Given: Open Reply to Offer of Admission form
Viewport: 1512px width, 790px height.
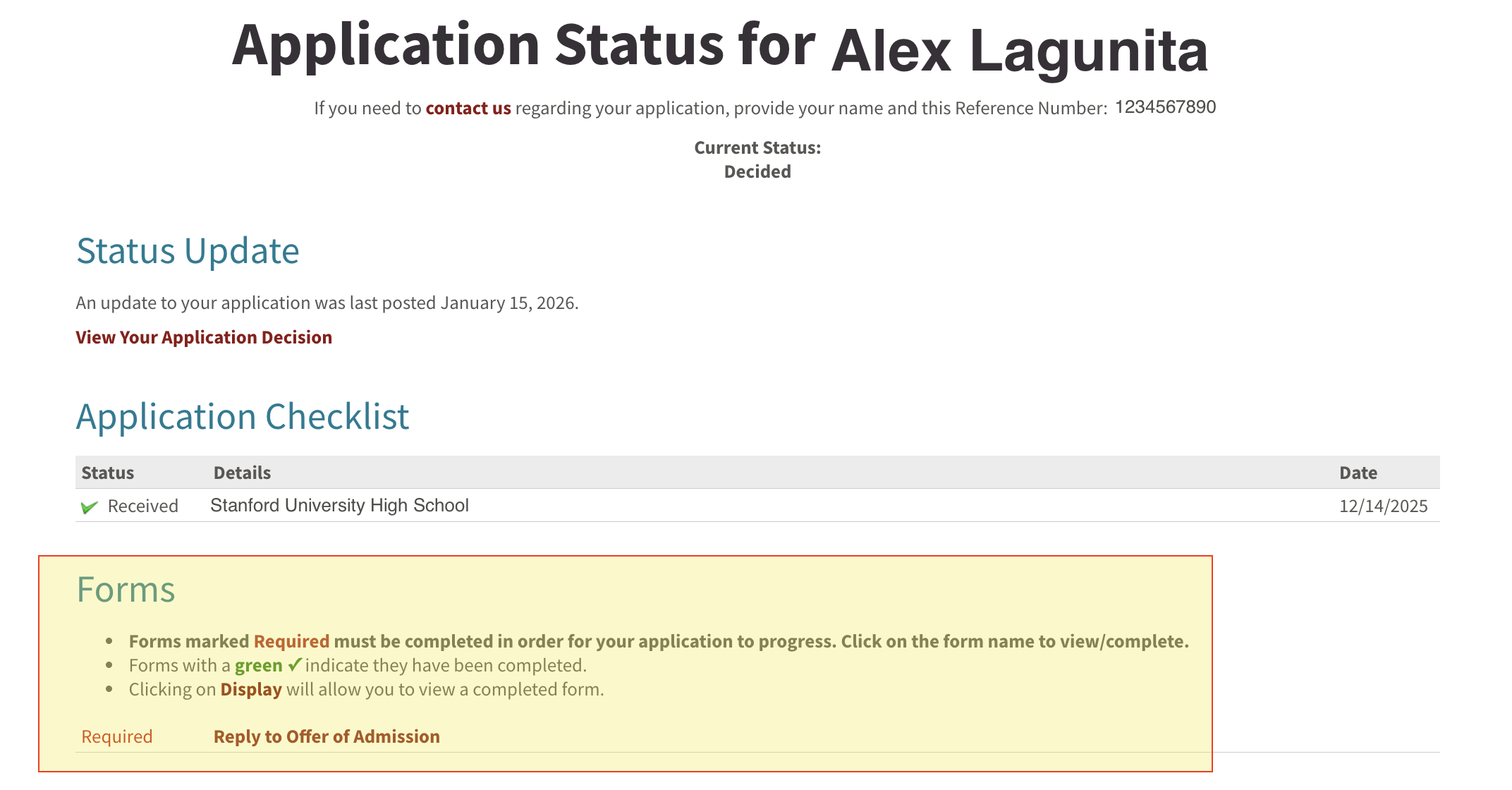Looking at the screenshot, I should tap(327, 736).
